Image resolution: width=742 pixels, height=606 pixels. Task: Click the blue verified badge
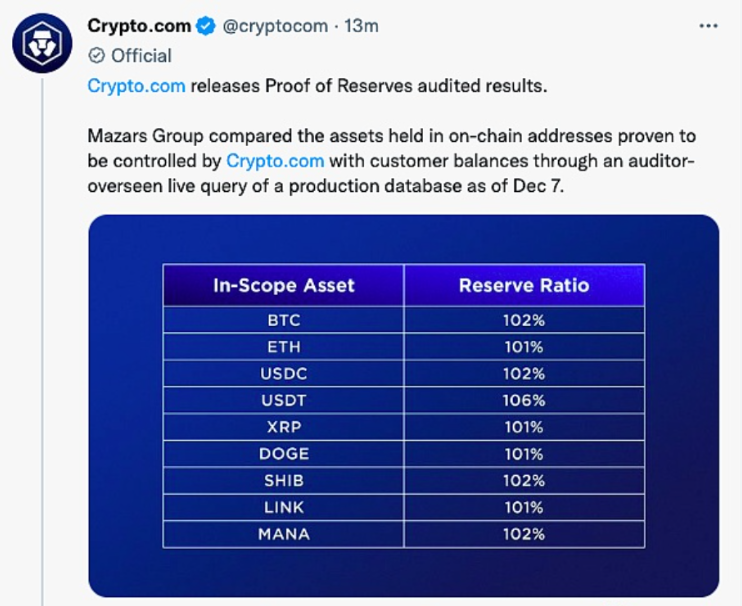[204, 26]
